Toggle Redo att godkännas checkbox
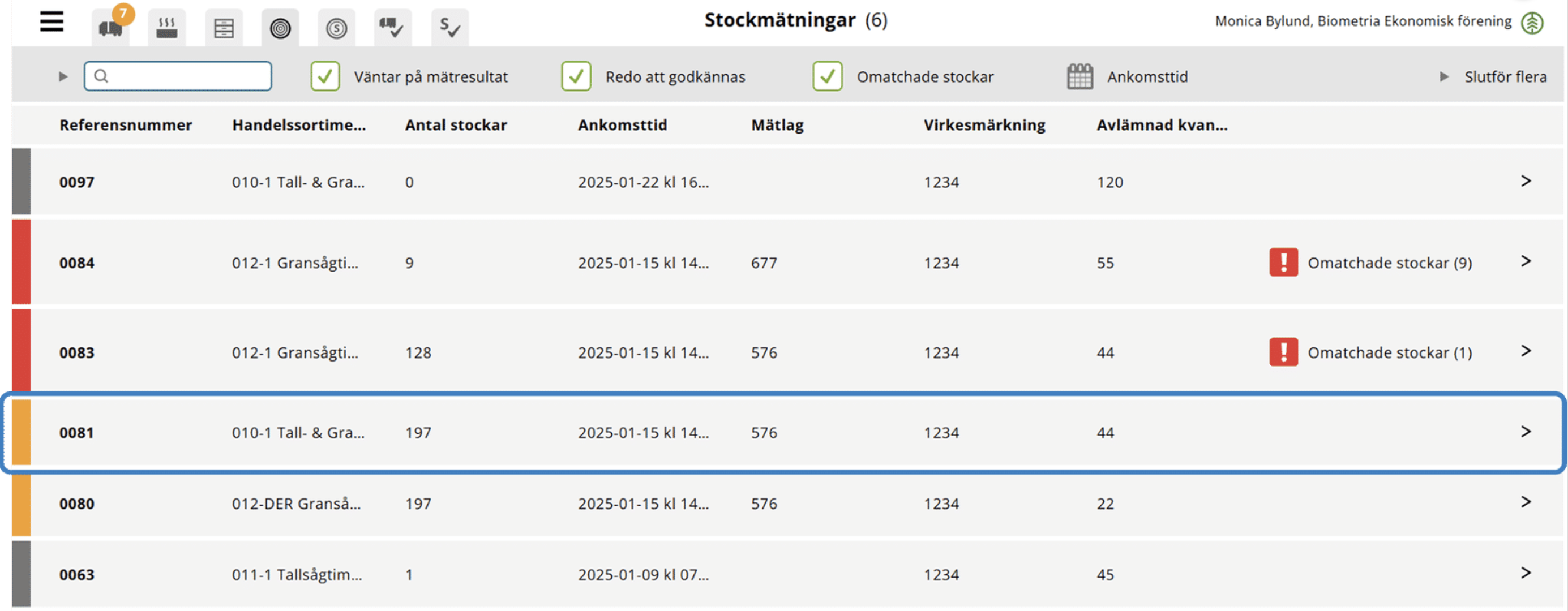This screenshot has height=611, width=1568. (576, 77)
